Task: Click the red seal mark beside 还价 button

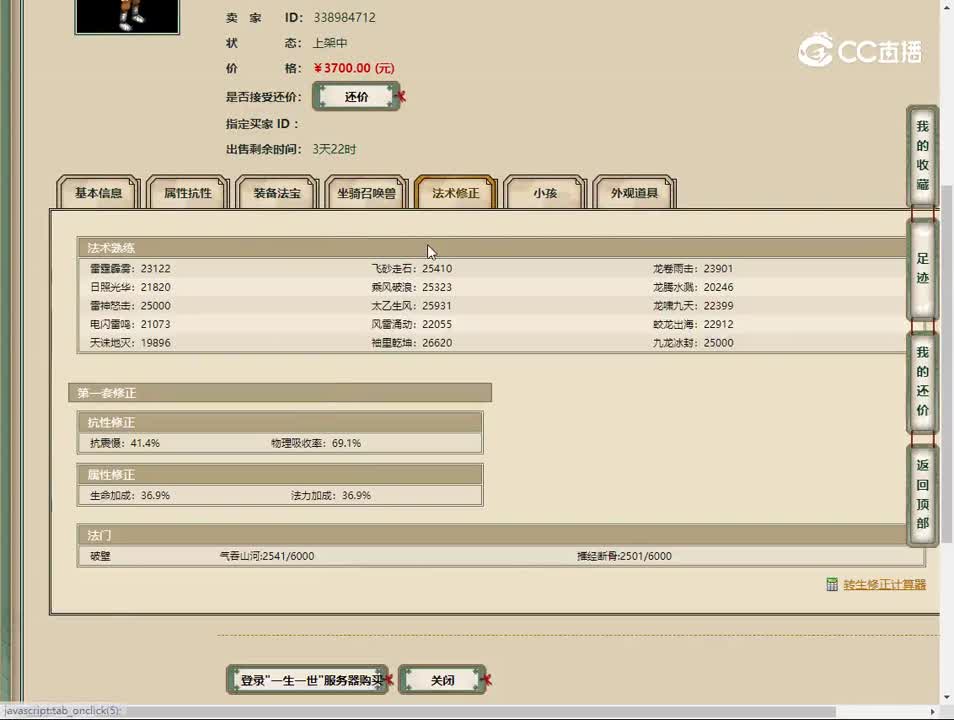Action: [401, 96]
